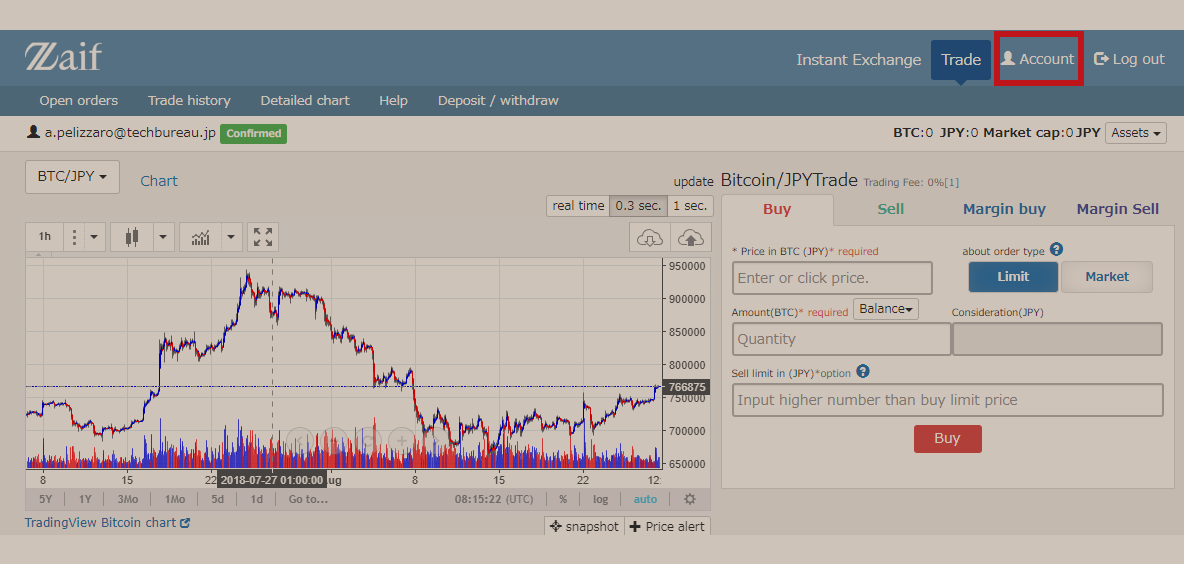The height and width of the screenshot is (564, 1184).
Task: Click the cloud upload (save chart) icon
Action: (690, 239)
